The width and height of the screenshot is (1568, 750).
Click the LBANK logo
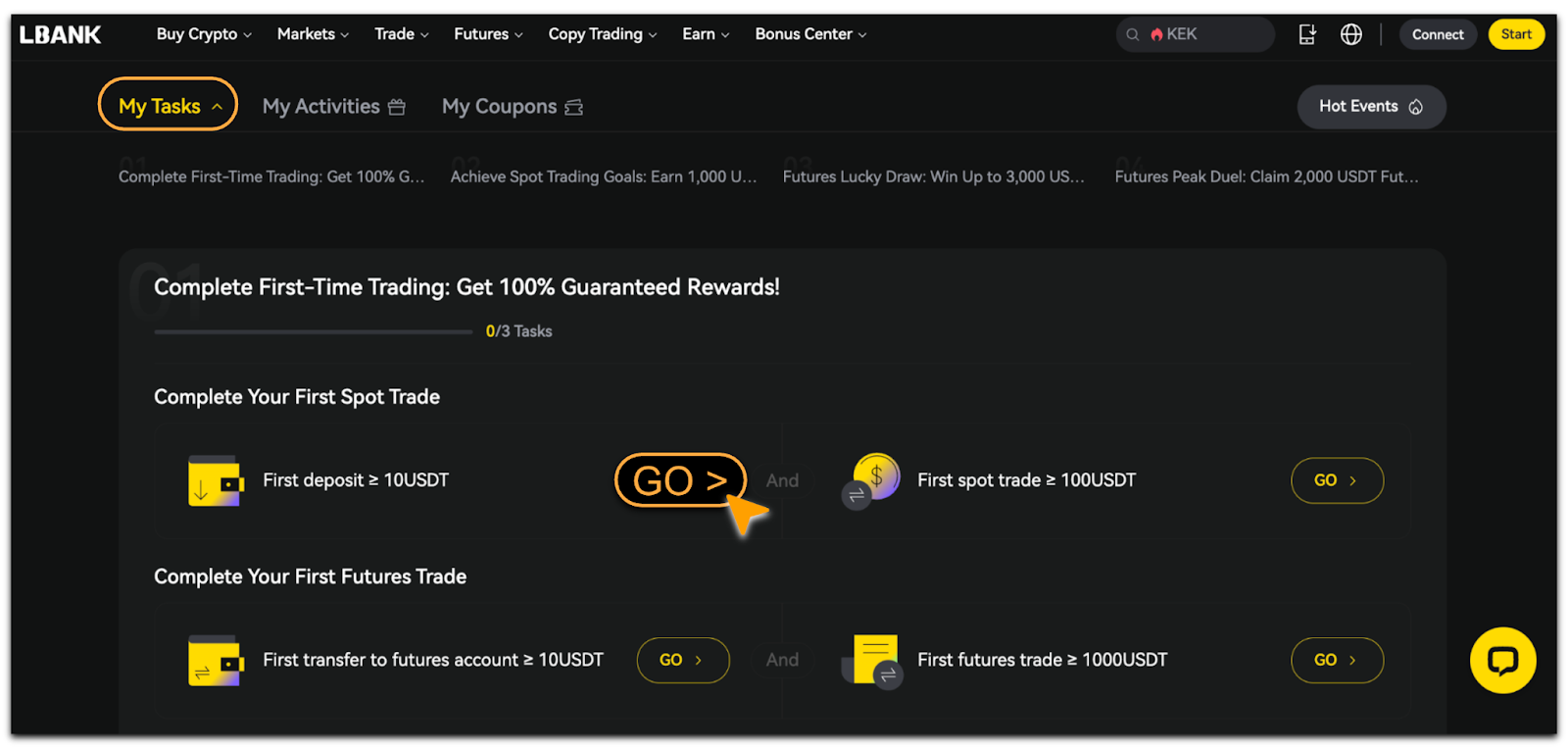click(60, 34)
